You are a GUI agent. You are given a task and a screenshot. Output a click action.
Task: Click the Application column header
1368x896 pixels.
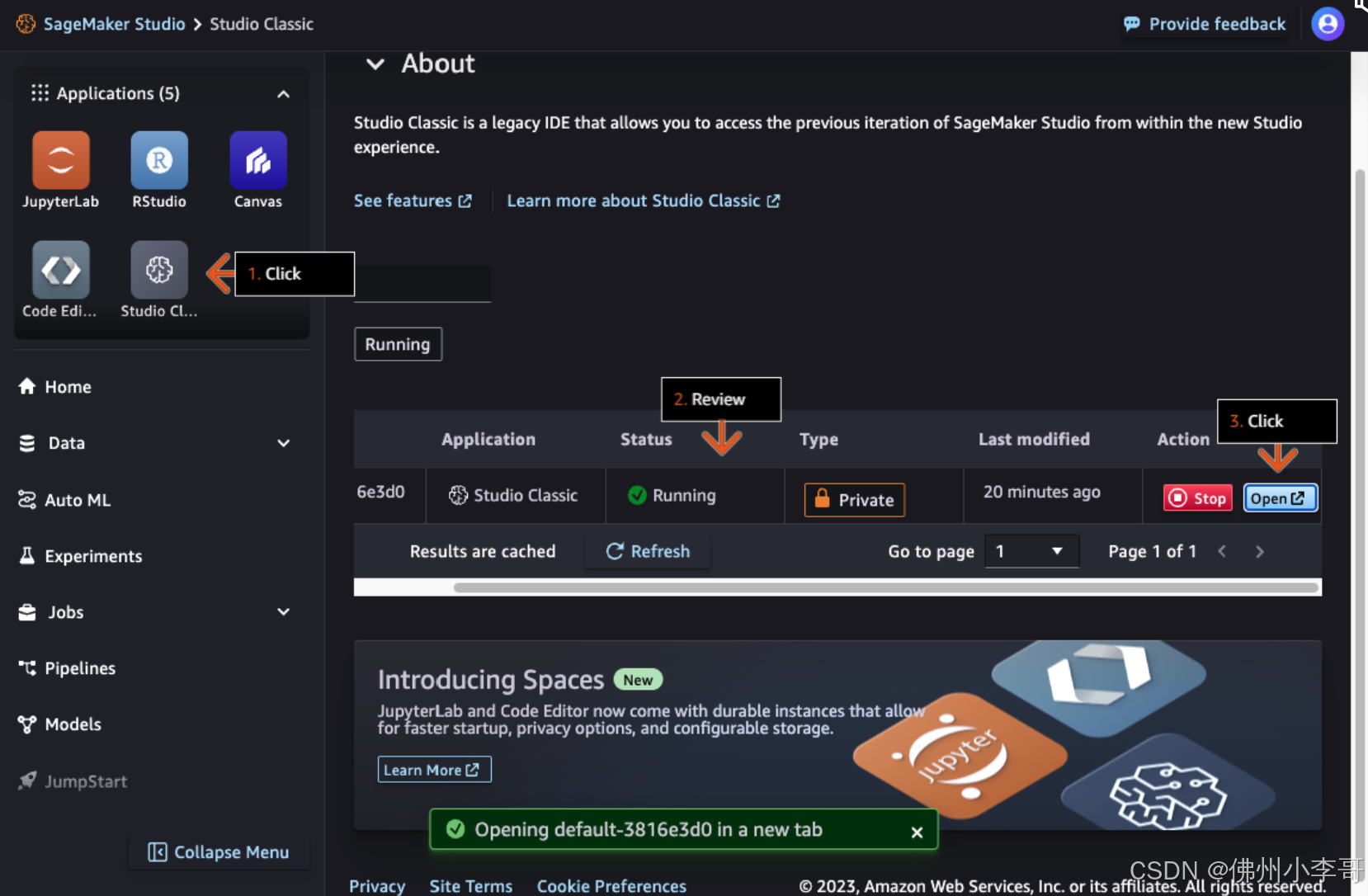(488, 440)
